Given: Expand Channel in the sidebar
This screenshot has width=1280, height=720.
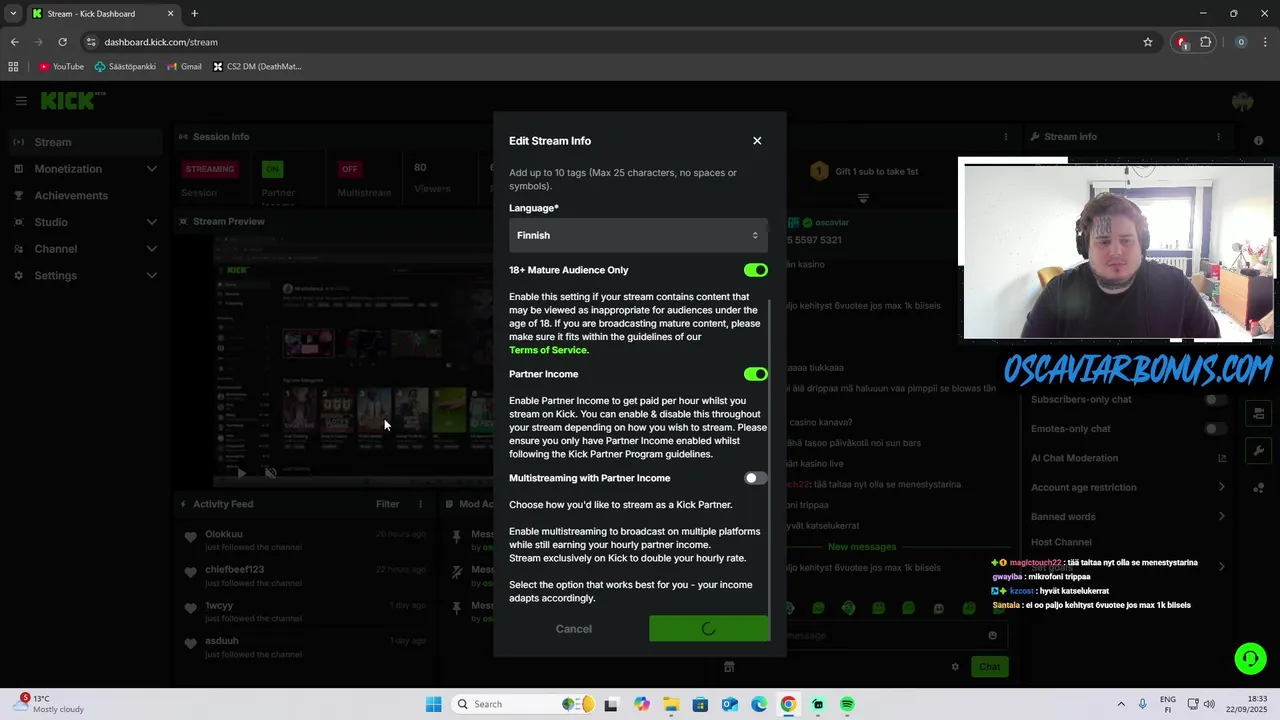Looking at the screenshot, I should (85, 249).
